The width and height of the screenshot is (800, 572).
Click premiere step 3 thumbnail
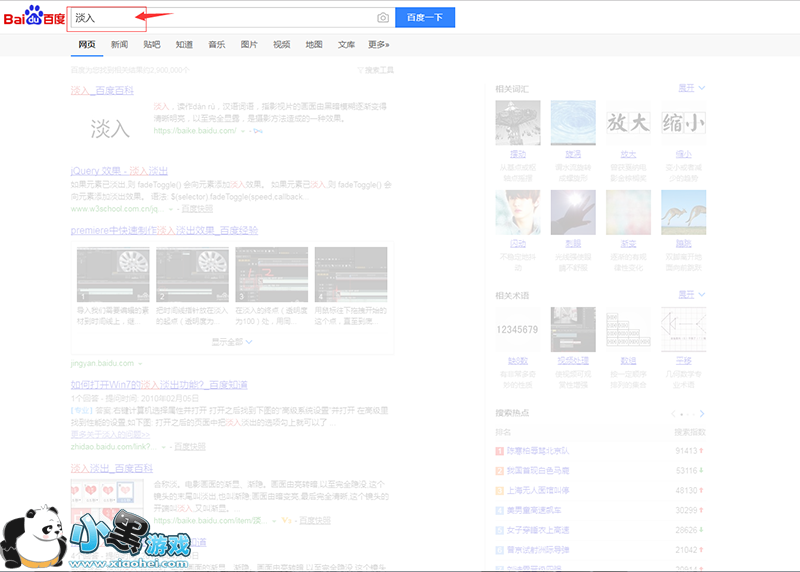[272, 275]
